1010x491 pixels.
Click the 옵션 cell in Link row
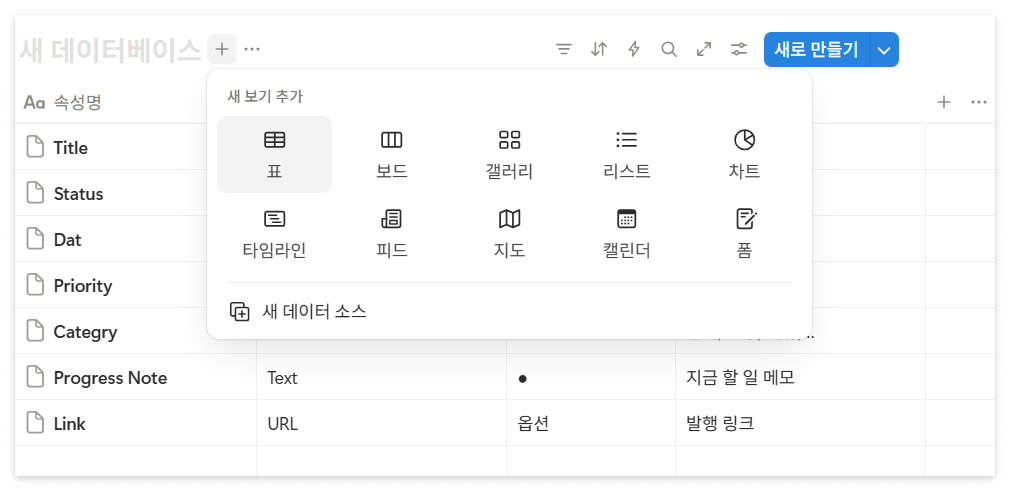coord(591,423)
